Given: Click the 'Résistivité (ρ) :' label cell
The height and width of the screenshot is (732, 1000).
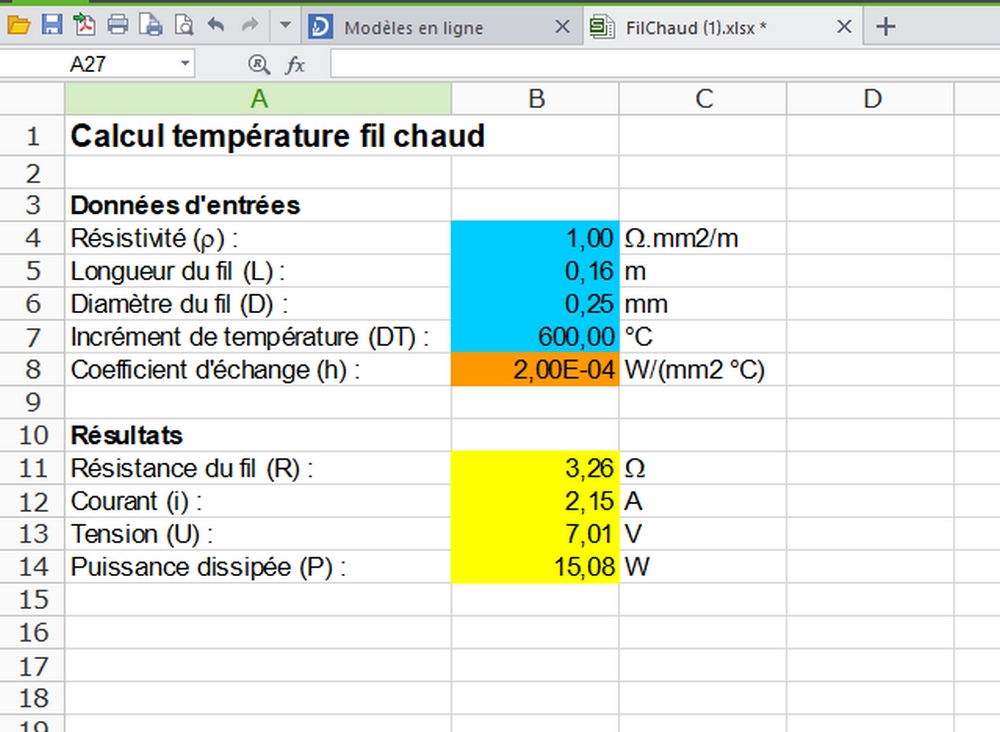Looking at the screenshot, I should (x=258, y=238).
